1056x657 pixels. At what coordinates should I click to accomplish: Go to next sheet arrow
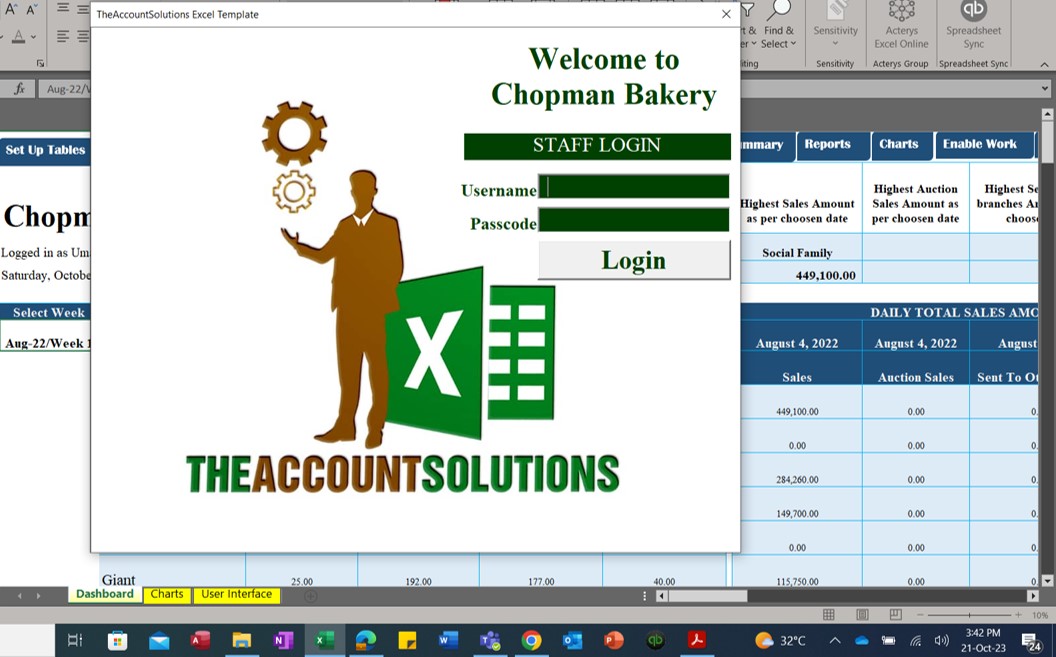pos(38,596)
